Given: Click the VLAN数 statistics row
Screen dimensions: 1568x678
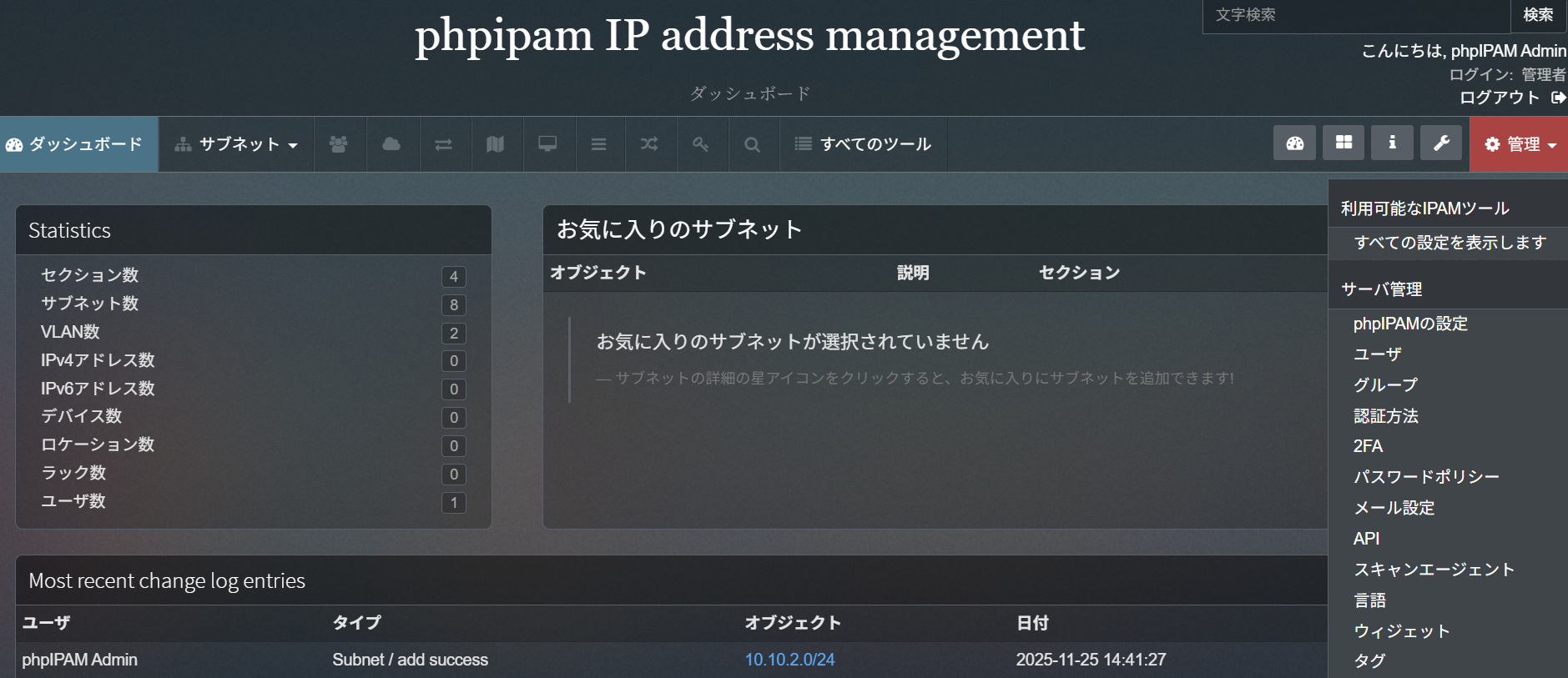Looking at the screenshot, I should 254,332.
